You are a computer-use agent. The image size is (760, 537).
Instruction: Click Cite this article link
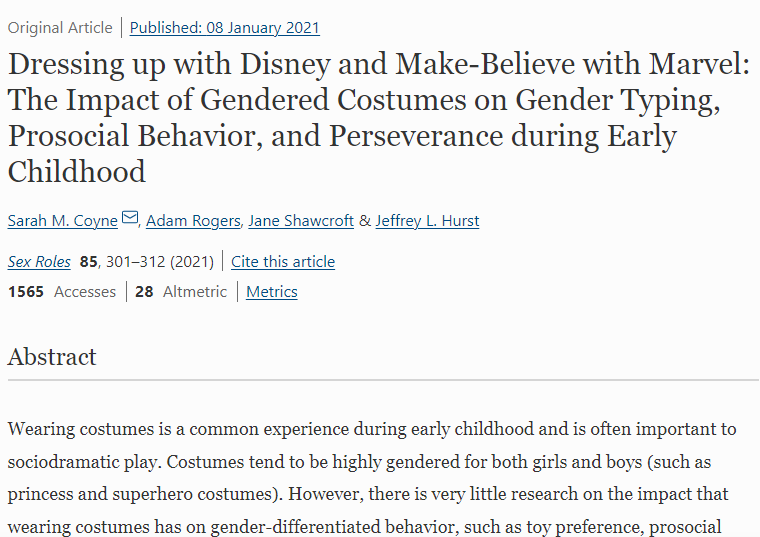(x=283, y=262)
